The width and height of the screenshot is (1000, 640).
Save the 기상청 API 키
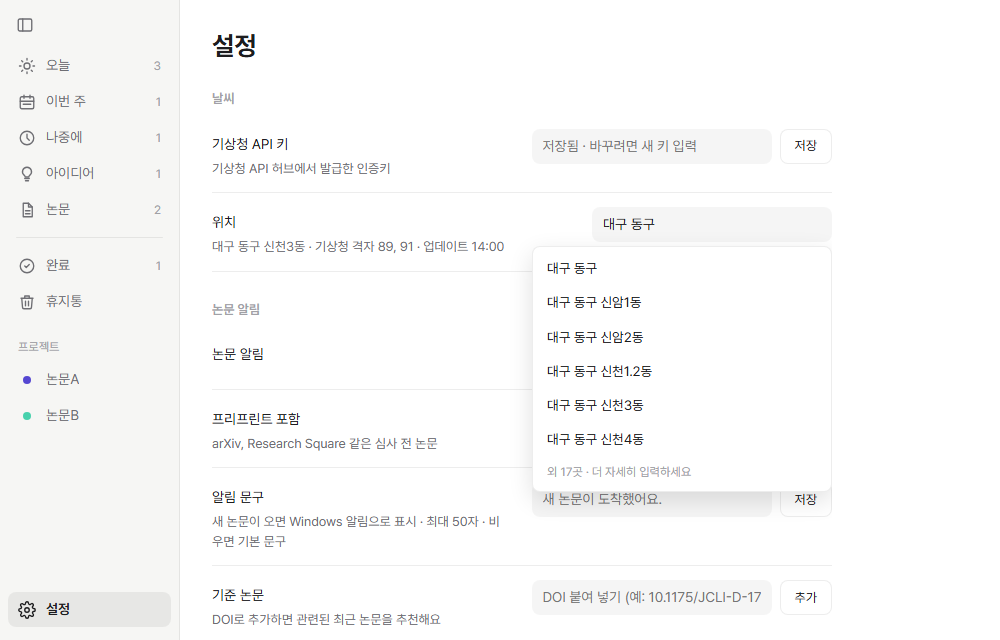(805, 147)
